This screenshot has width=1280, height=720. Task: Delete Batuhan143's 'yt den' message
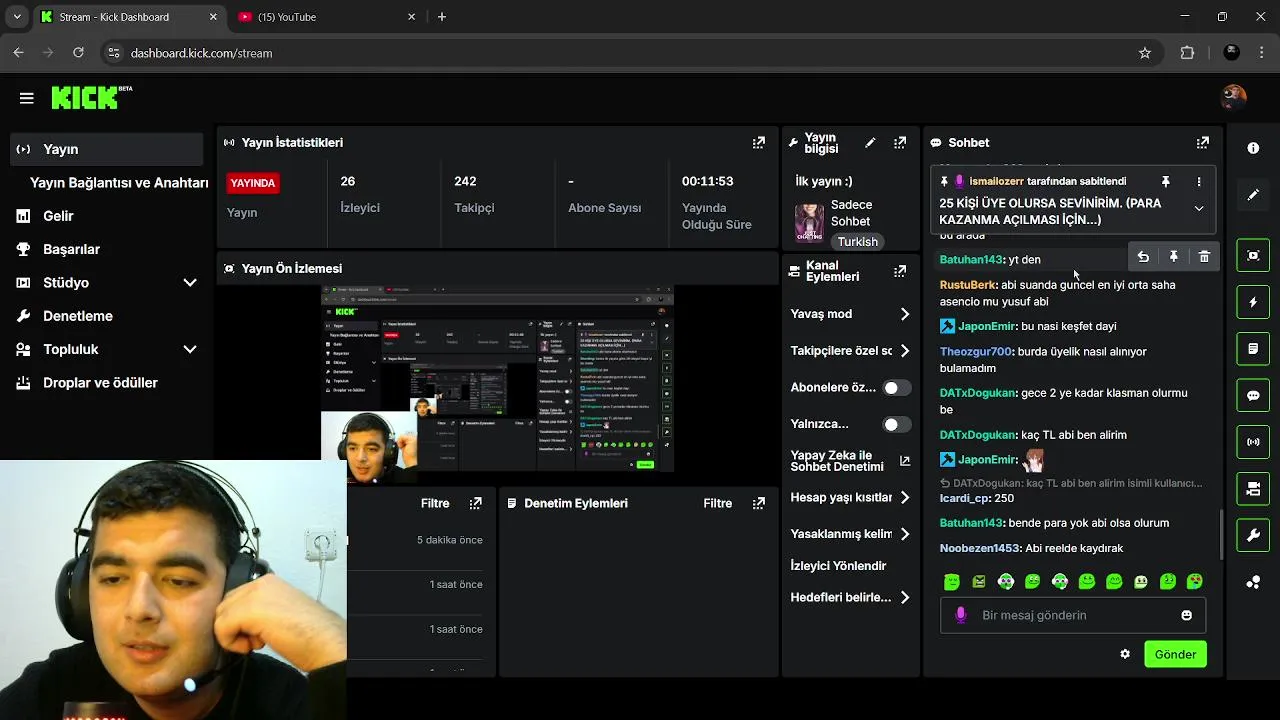[1204, 257]
